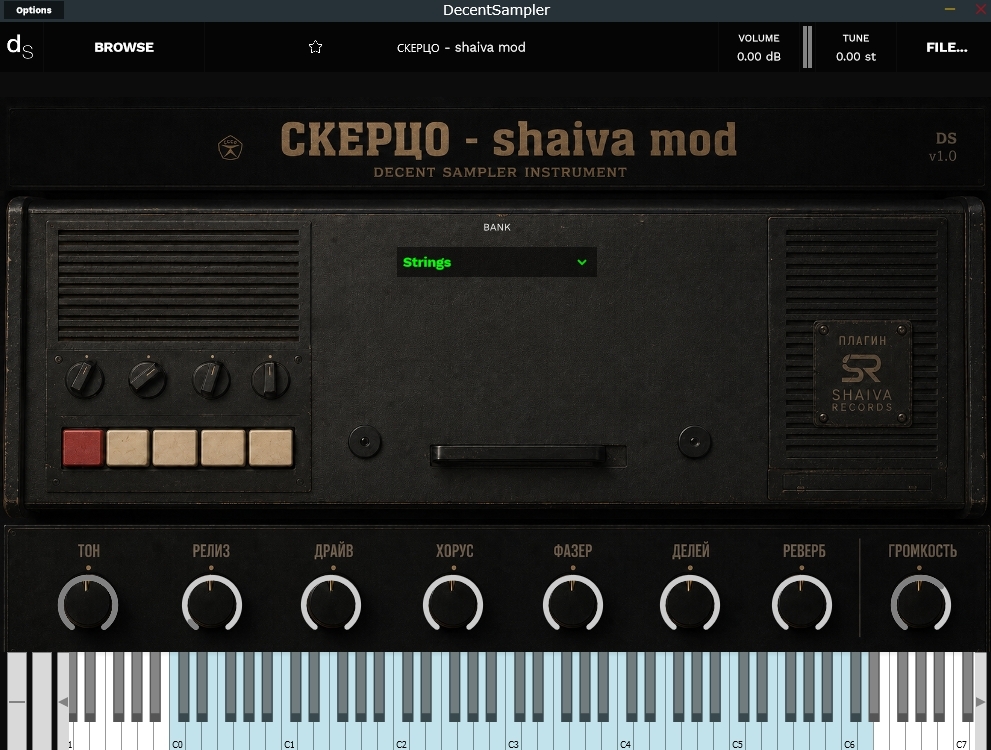Click the volume level meter bar
991x750 pixels.
tap(807, 47)
